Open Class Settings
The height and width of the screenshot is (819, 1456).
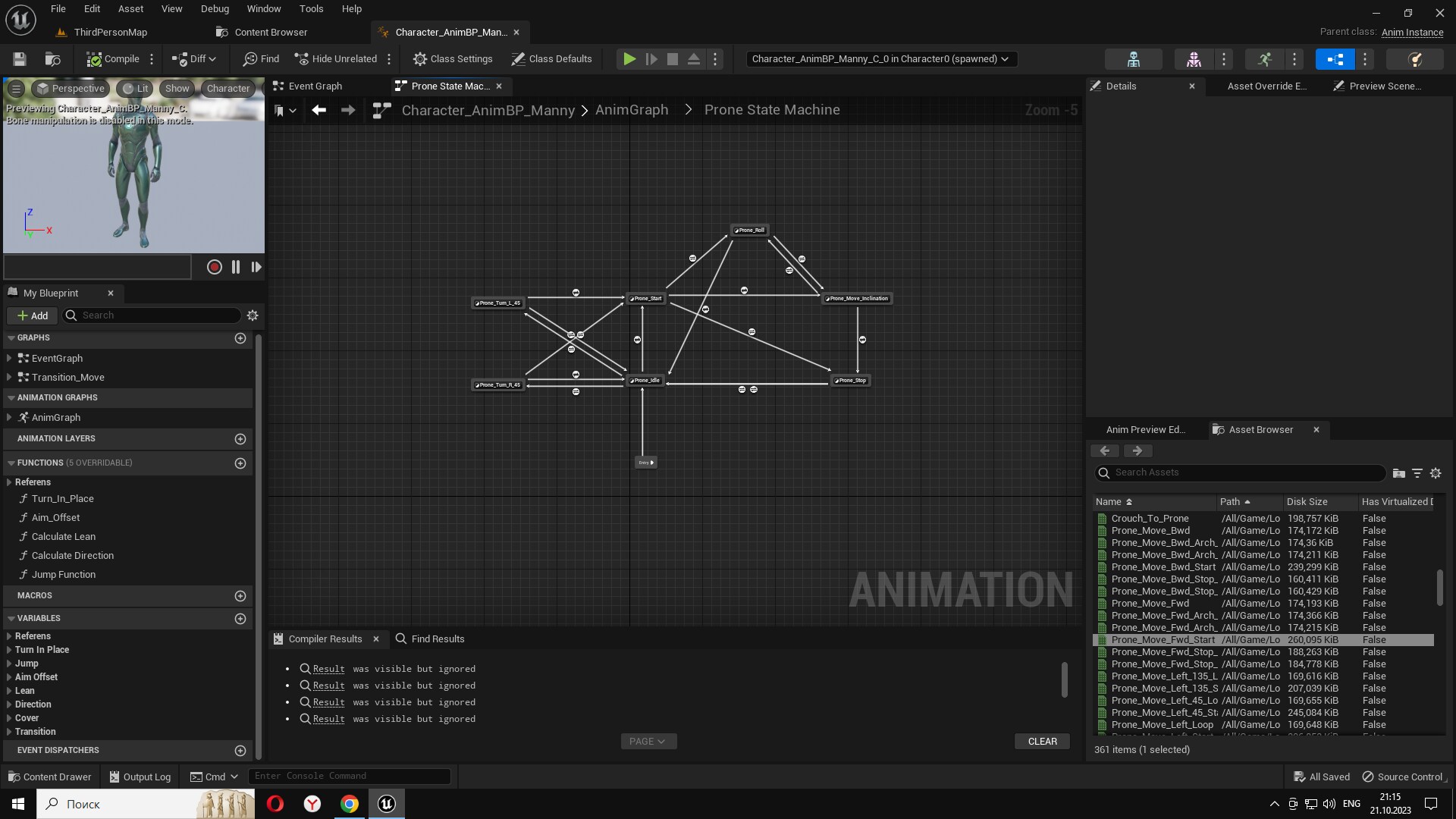pyautogui.click(x=453, y=59)
